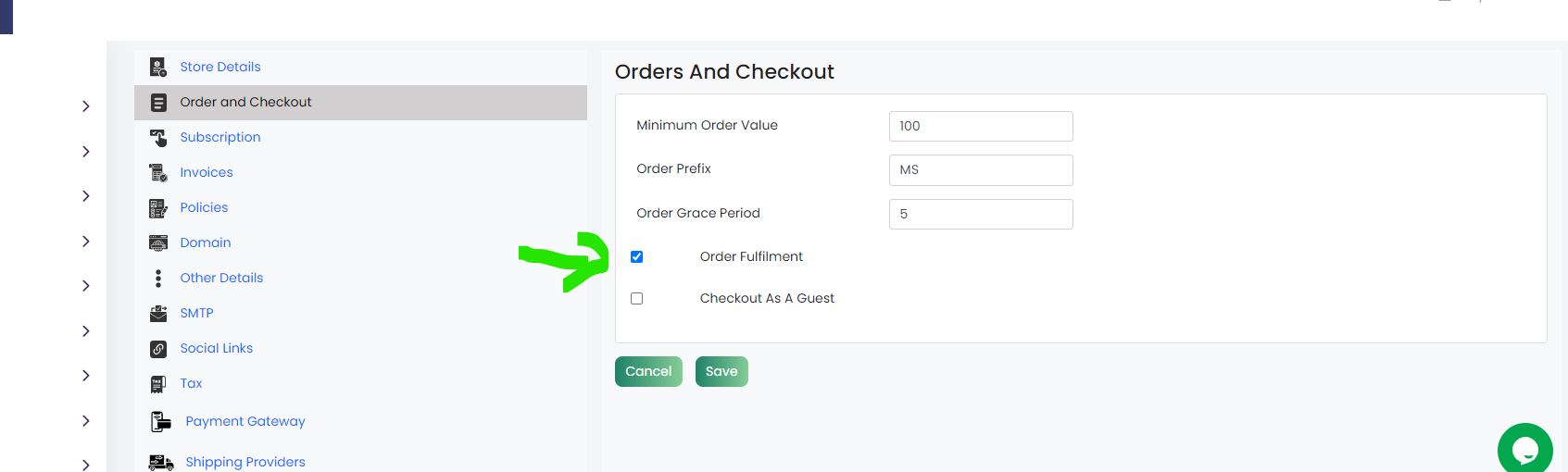Click the Domain globe icon

point(158,242)
